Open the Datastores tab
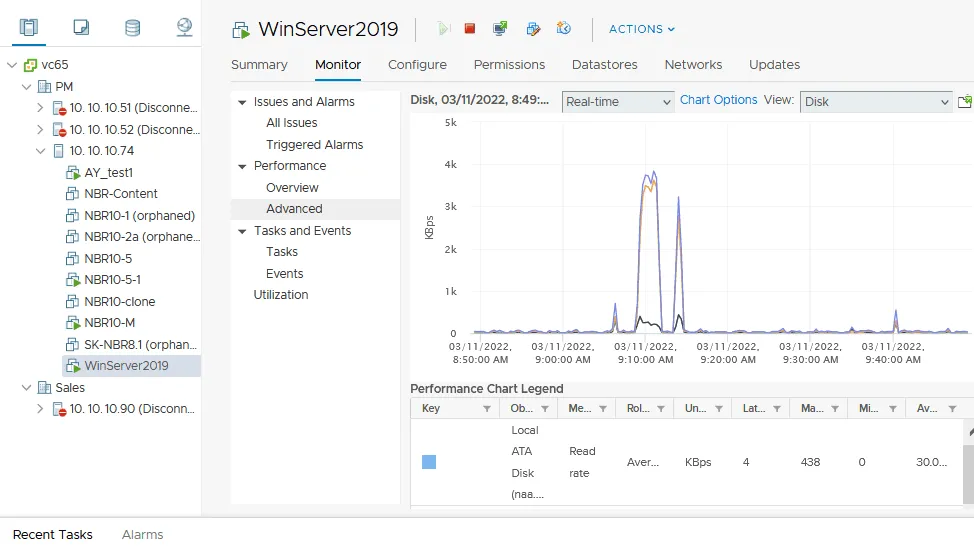Screen dimensions: 974x547 click(604, 65)
